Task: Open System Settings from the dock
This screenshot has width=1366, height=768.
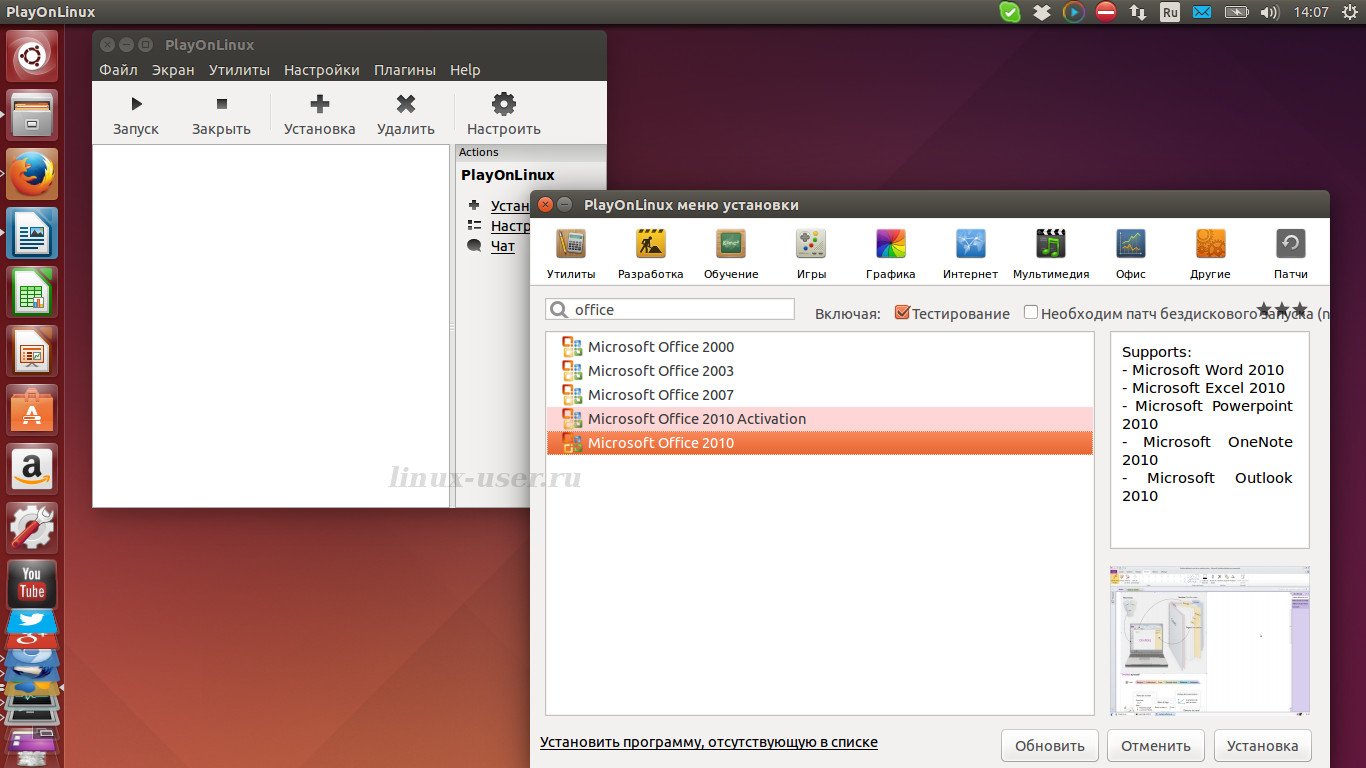Action: (32, 528)
